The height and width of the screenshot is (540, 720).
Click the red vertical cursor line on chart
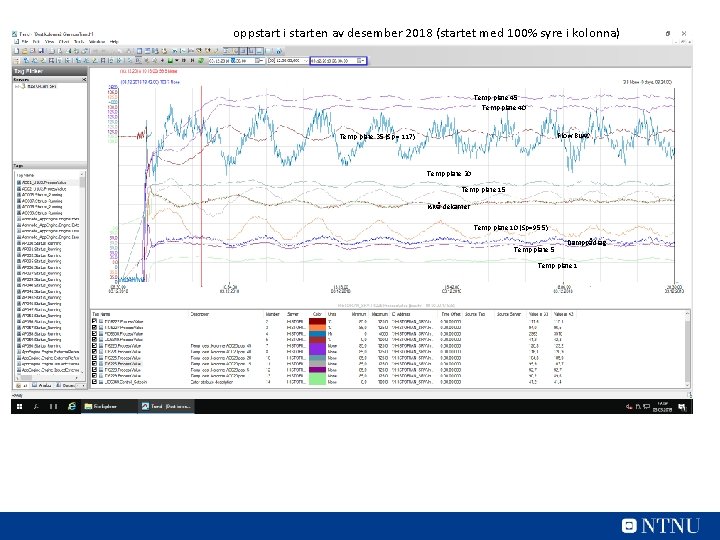tap(201, 186)
